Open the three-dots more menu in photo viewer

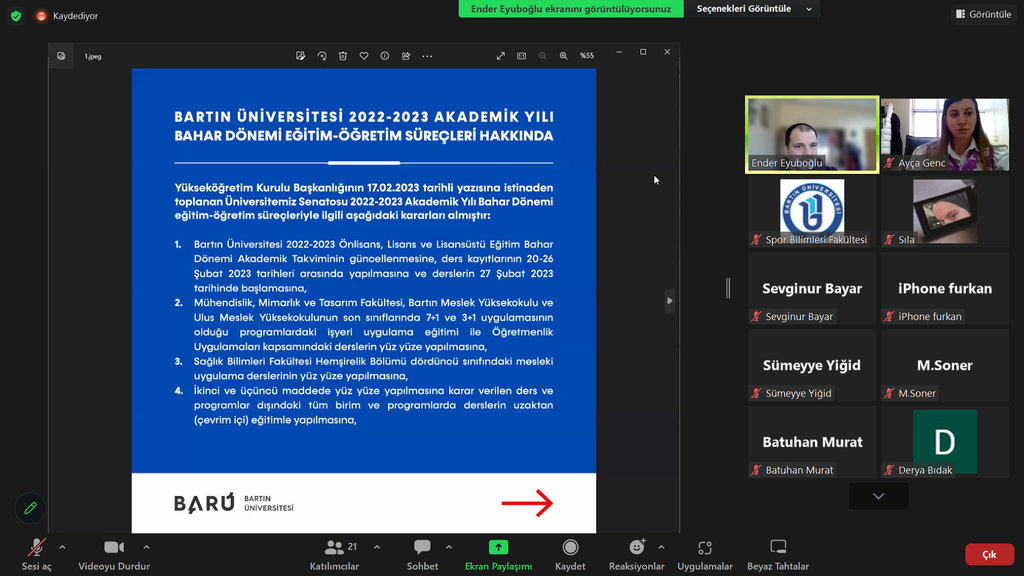(x=427, y=56)
